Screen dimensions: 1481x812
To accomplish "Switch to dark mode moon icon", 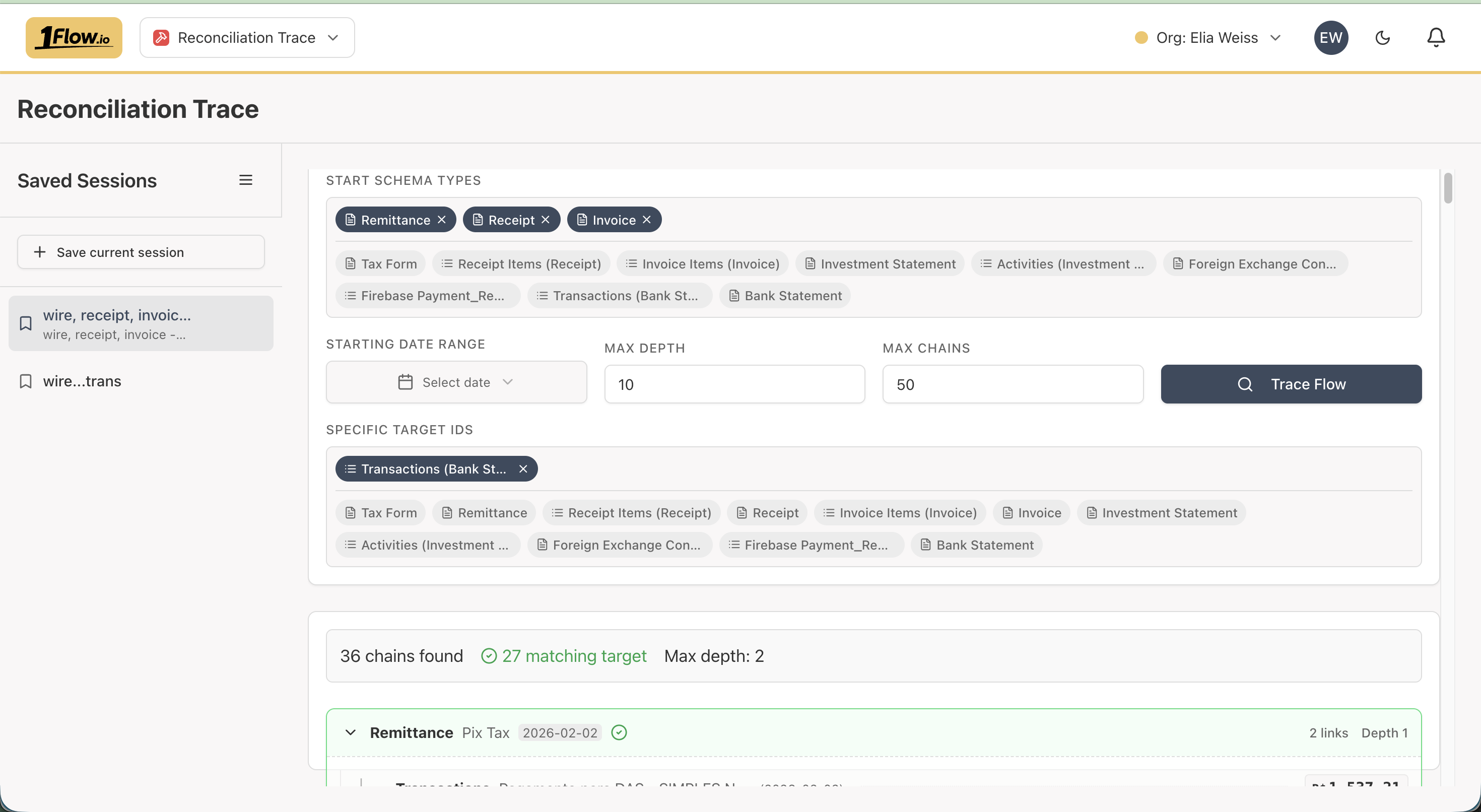I will (1382, 37).
